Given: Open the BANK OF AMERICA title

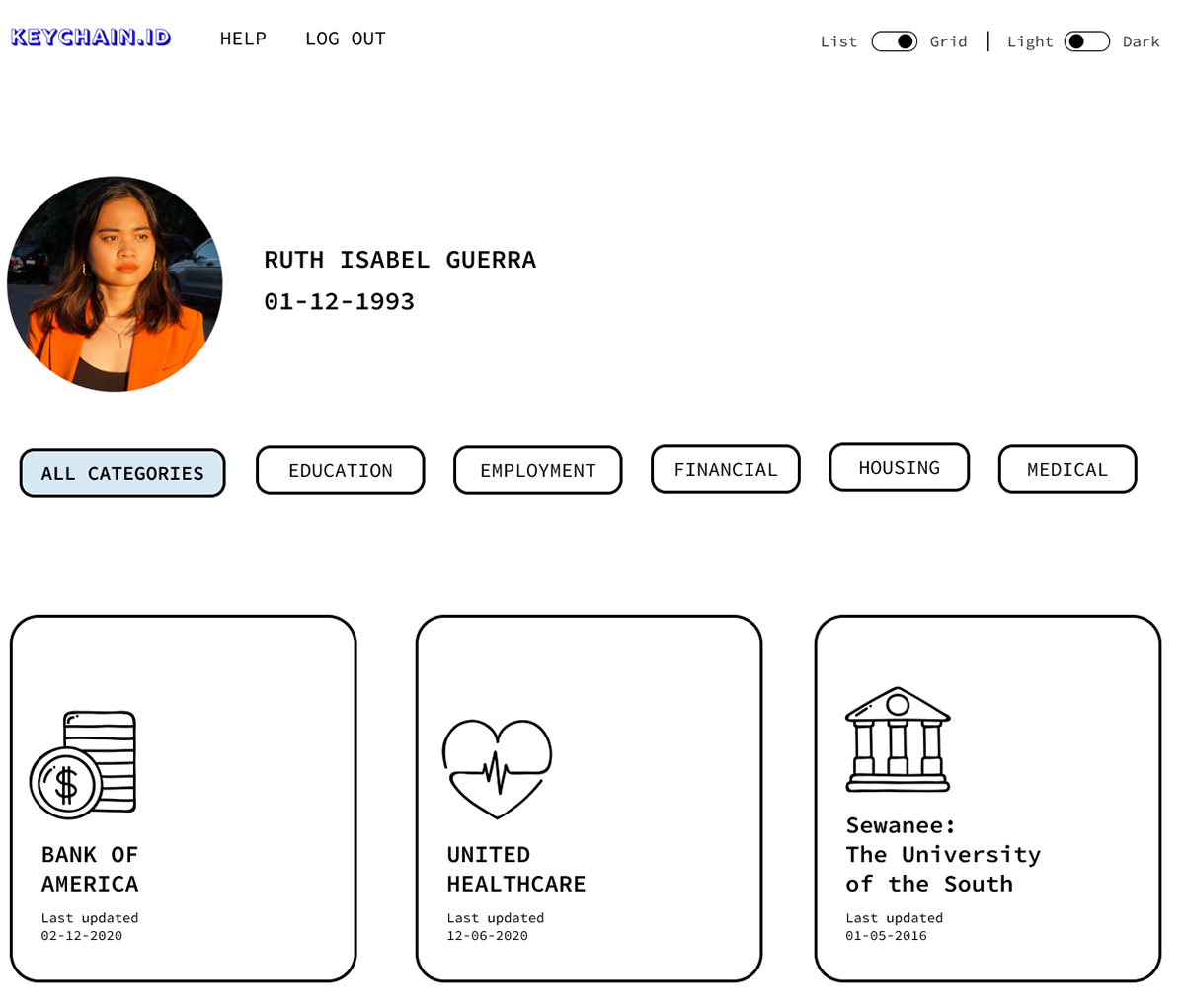Looking at the screenshot, I should (90, 869).
